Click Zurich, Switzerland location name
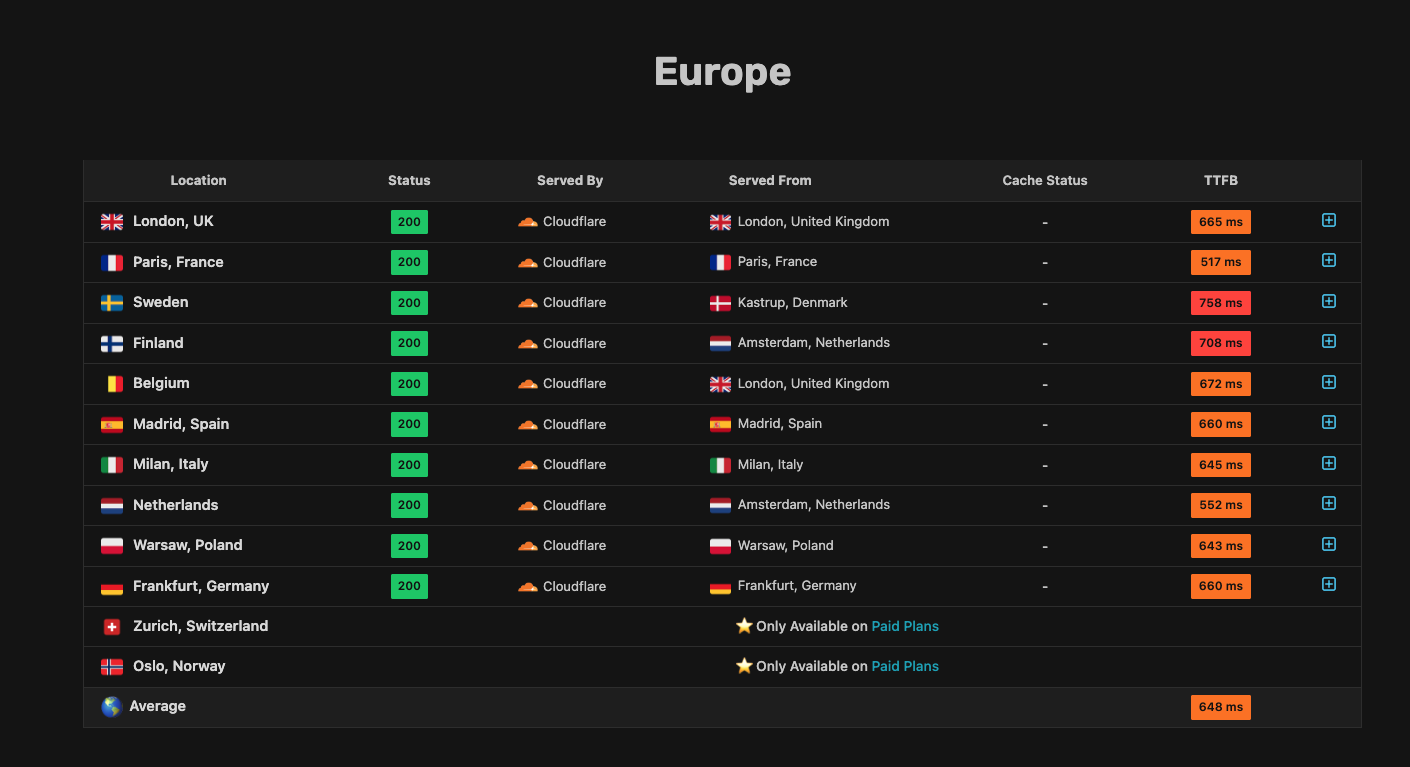 [200, 626]
